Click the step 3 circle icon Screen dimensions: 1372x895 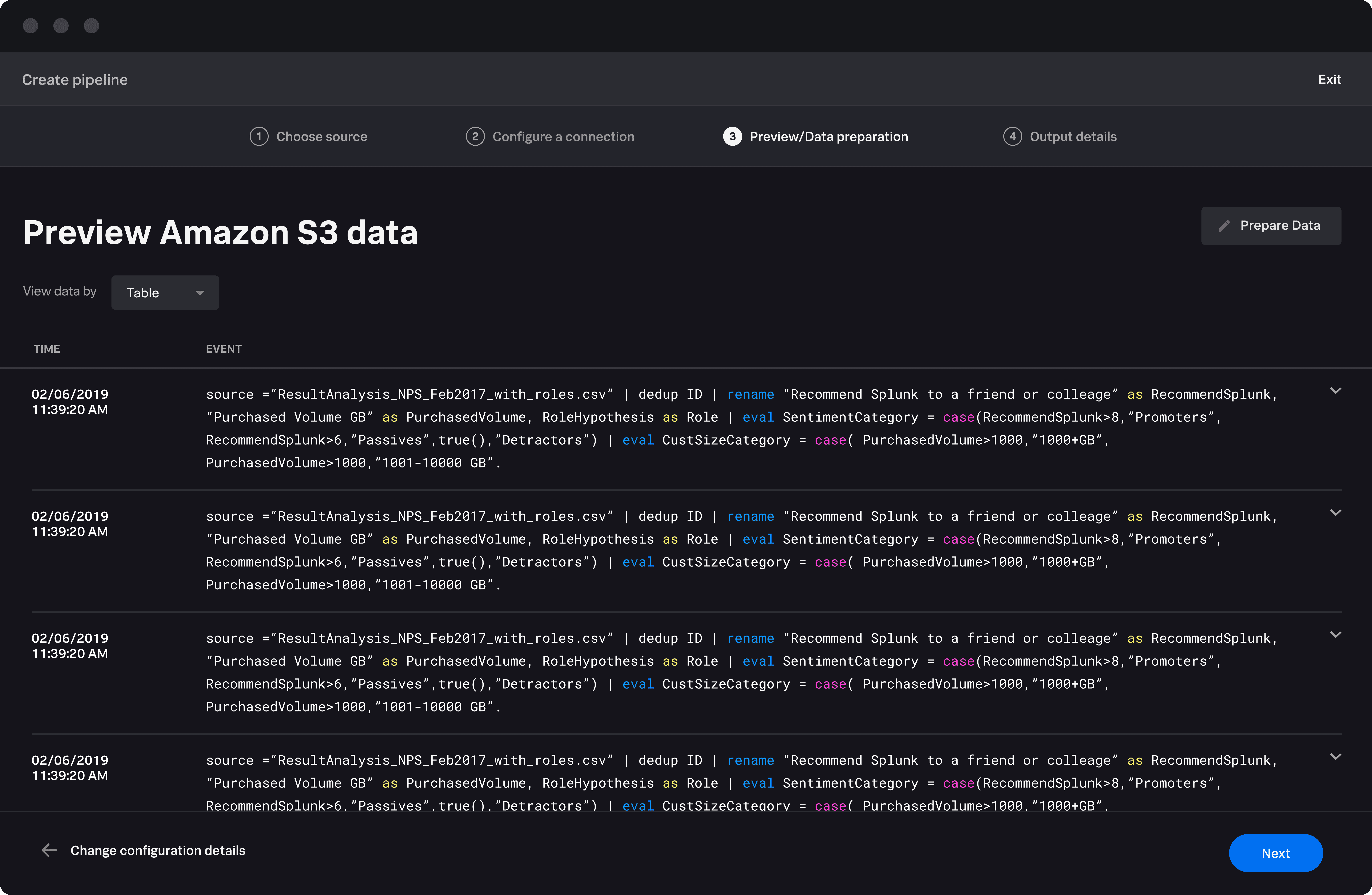[x=732, y=137]
